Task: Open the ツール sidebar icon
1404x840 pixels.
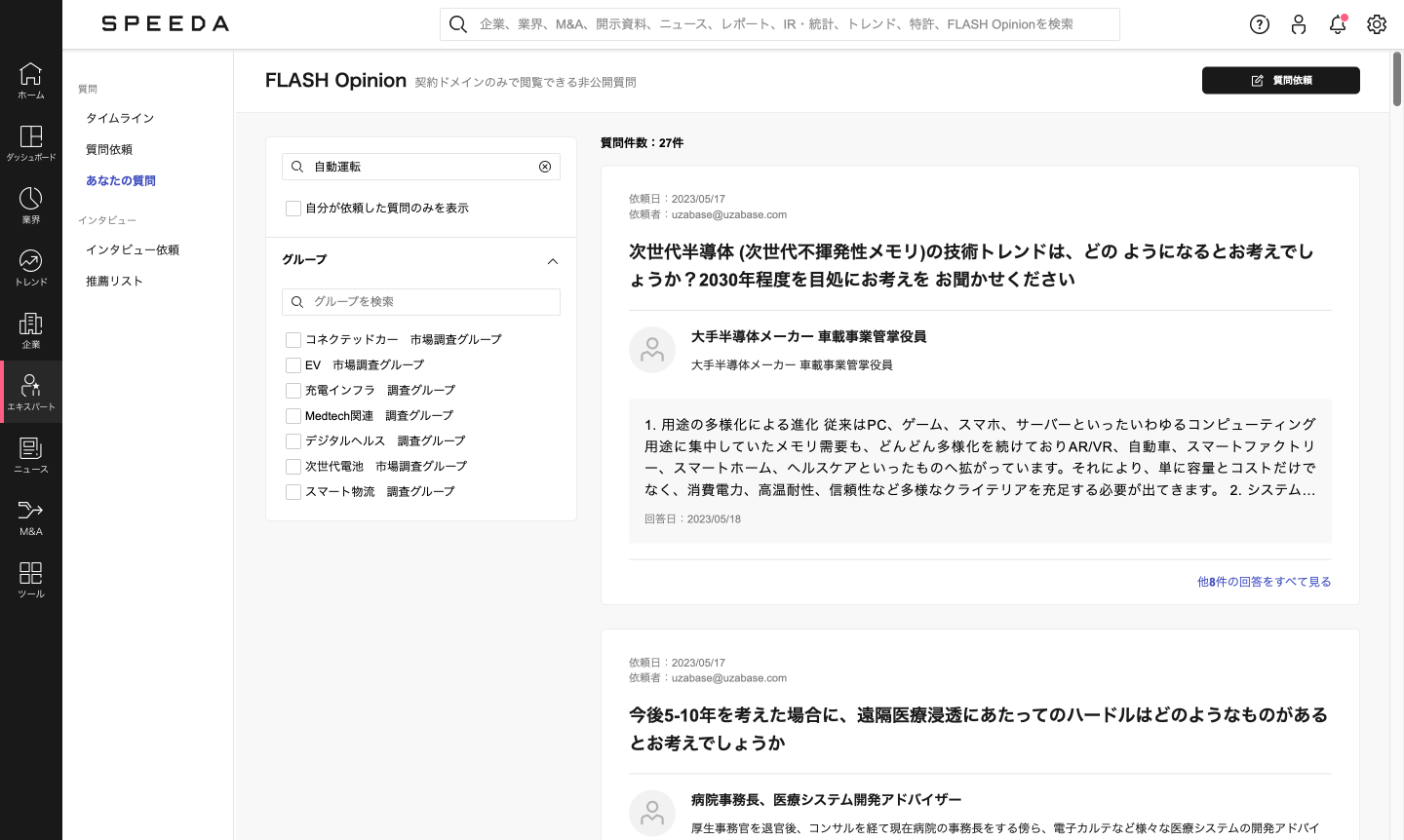Action: pos(30,573)
